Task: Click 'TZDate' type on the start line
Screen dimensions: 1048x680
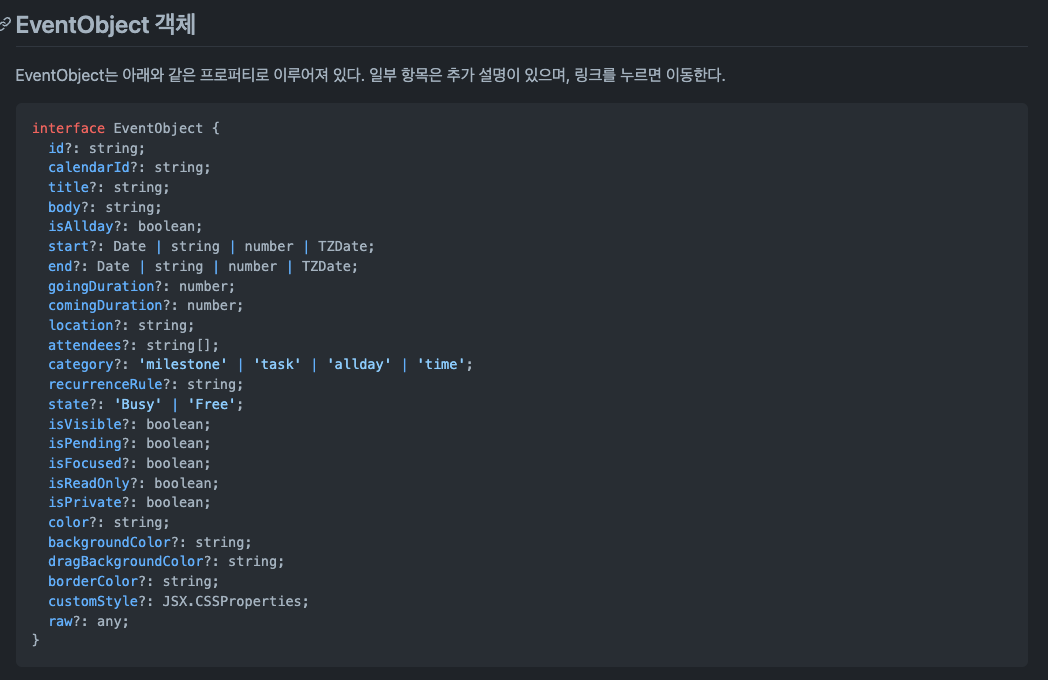Action: [345, 246]
